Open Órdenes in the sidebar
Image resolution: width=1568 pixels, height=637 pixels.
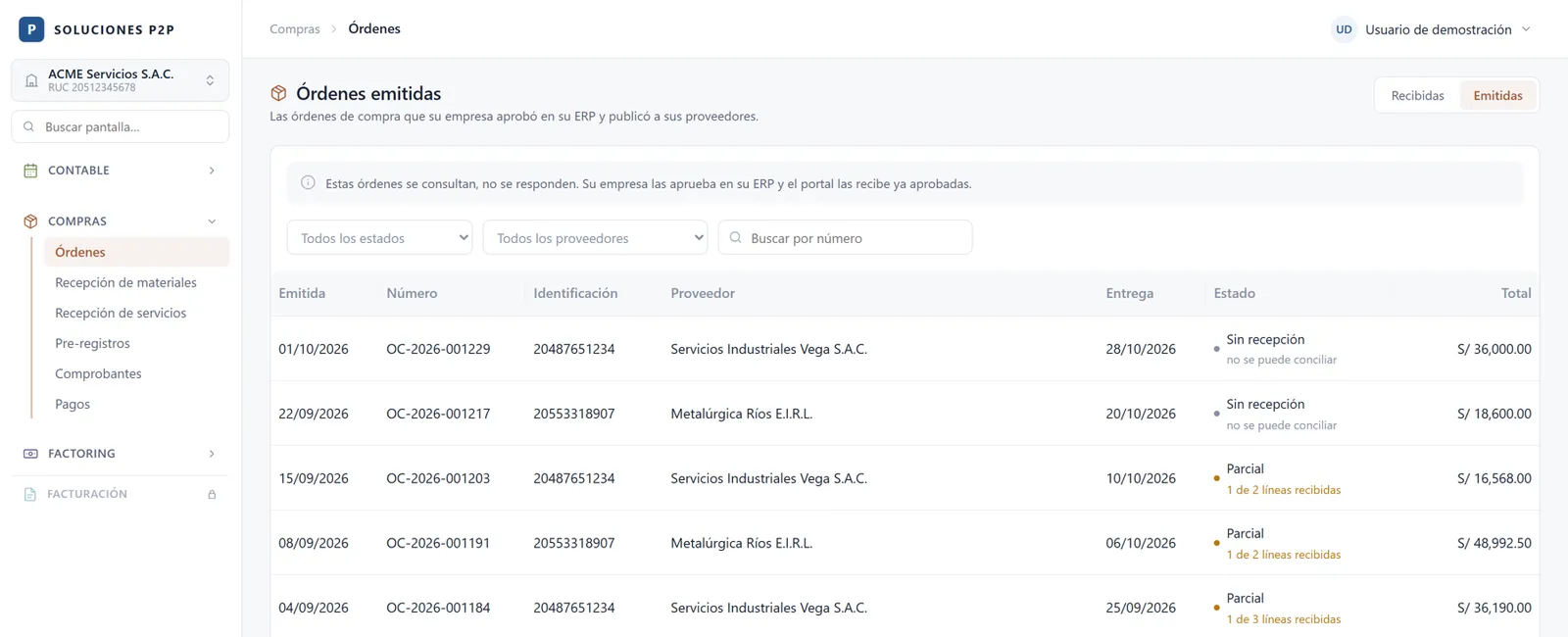(x=136, y=252)
